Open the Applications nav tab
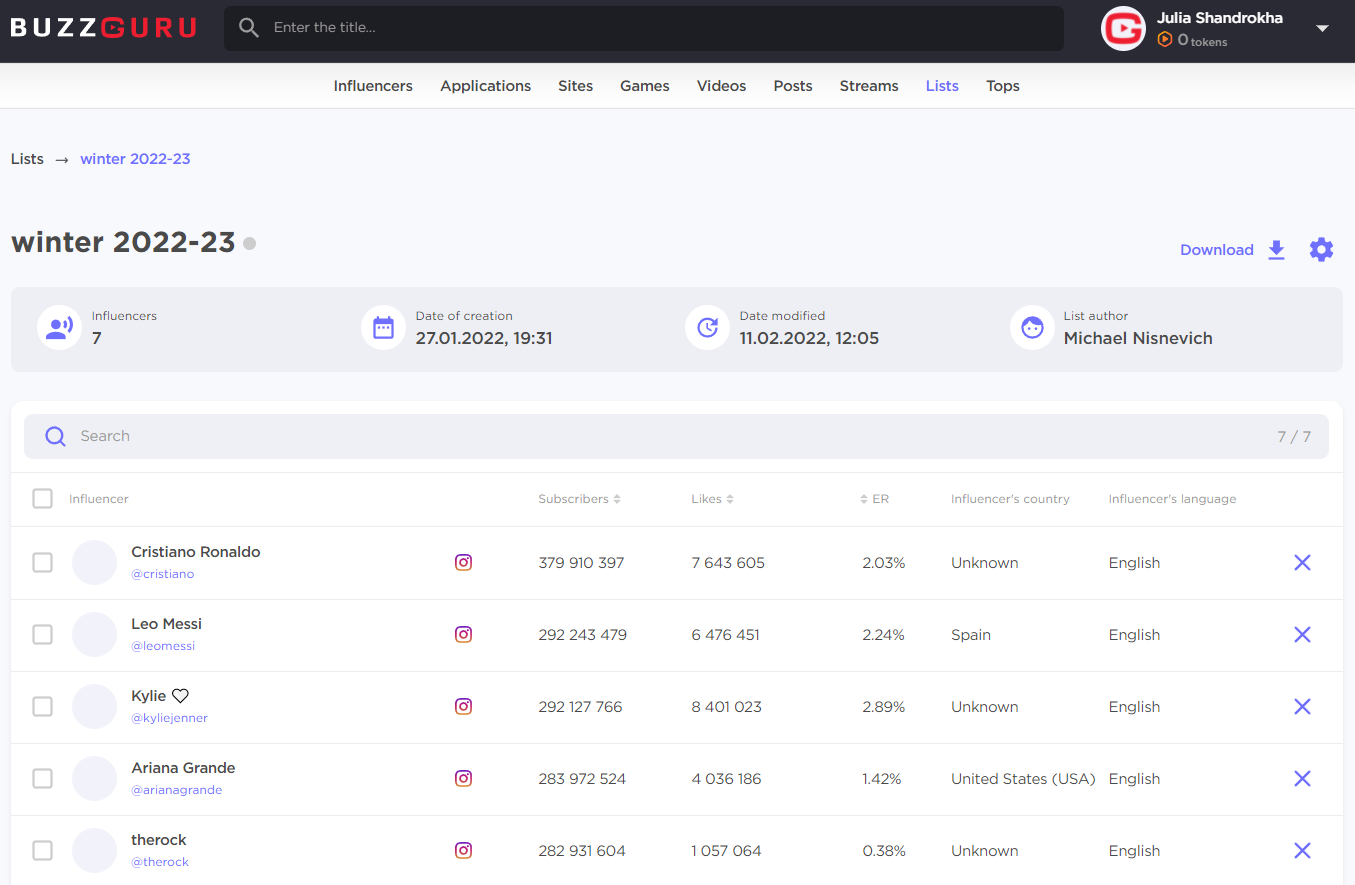The image size is (1355, 885). coord(486,86)
